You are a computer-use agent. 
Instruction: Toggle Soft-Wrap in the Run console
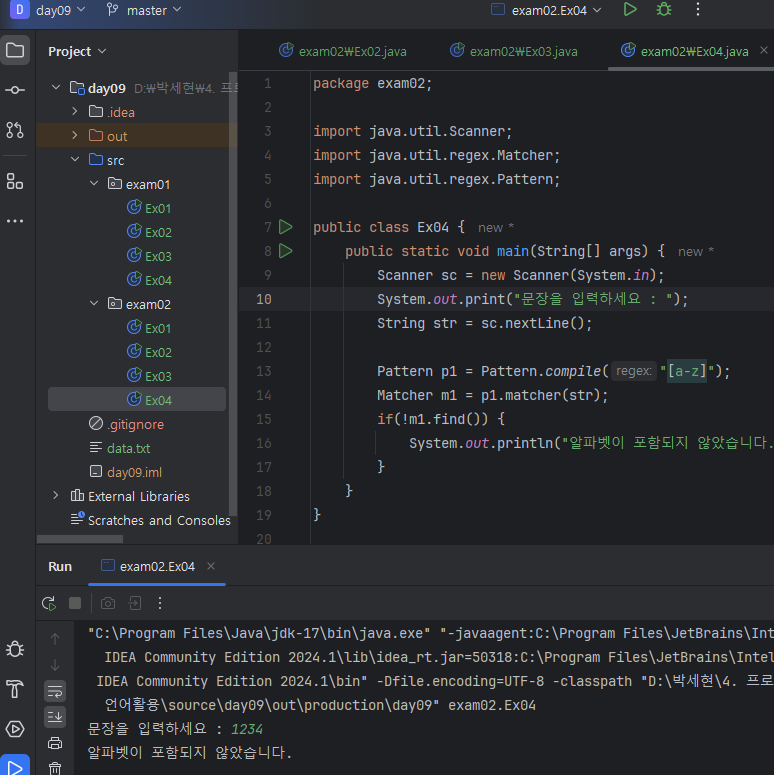pyautogui.click(x=55, y=690)
